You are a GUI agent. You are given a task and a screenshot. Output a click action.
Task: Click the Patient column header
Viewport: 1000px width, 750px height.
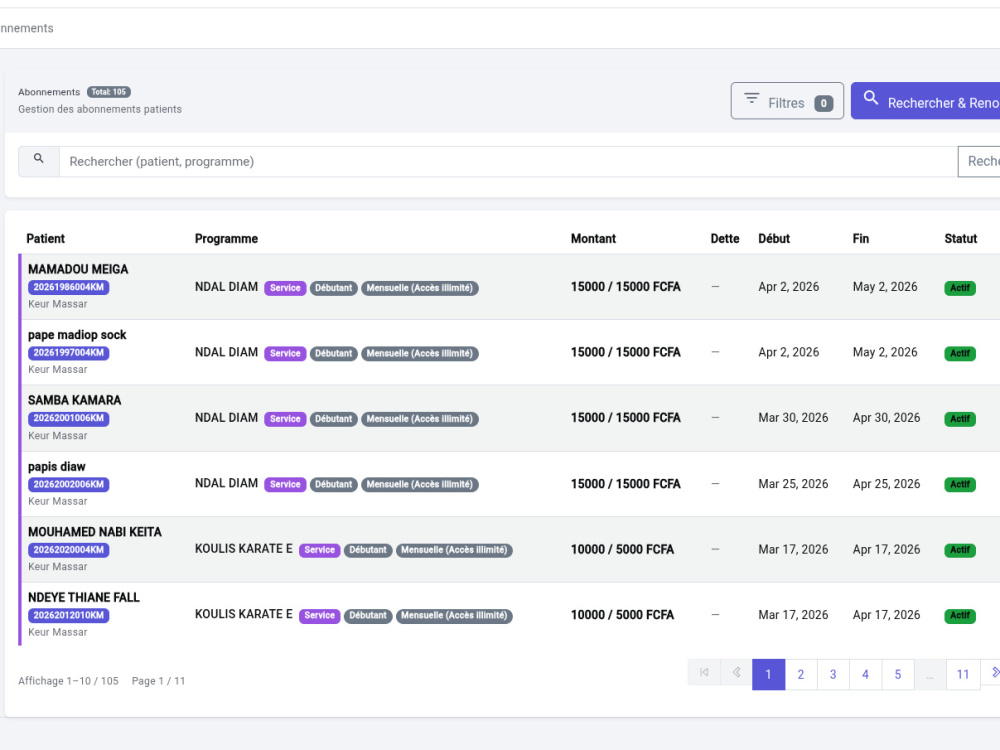tap(45, 239)
